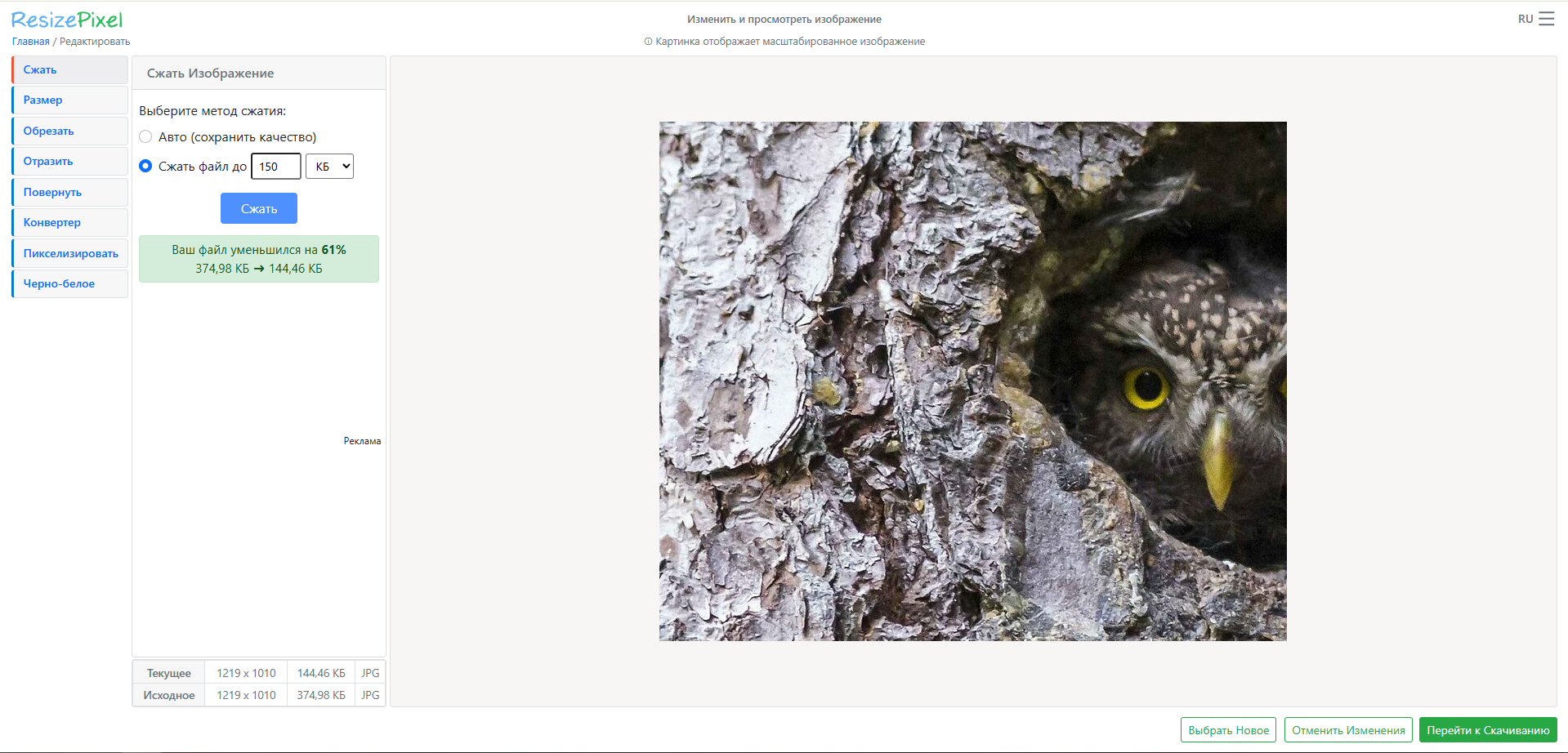Open the Отразить sidebar tab
This screenshot has width=1568, height=753.
click(70, 161)
